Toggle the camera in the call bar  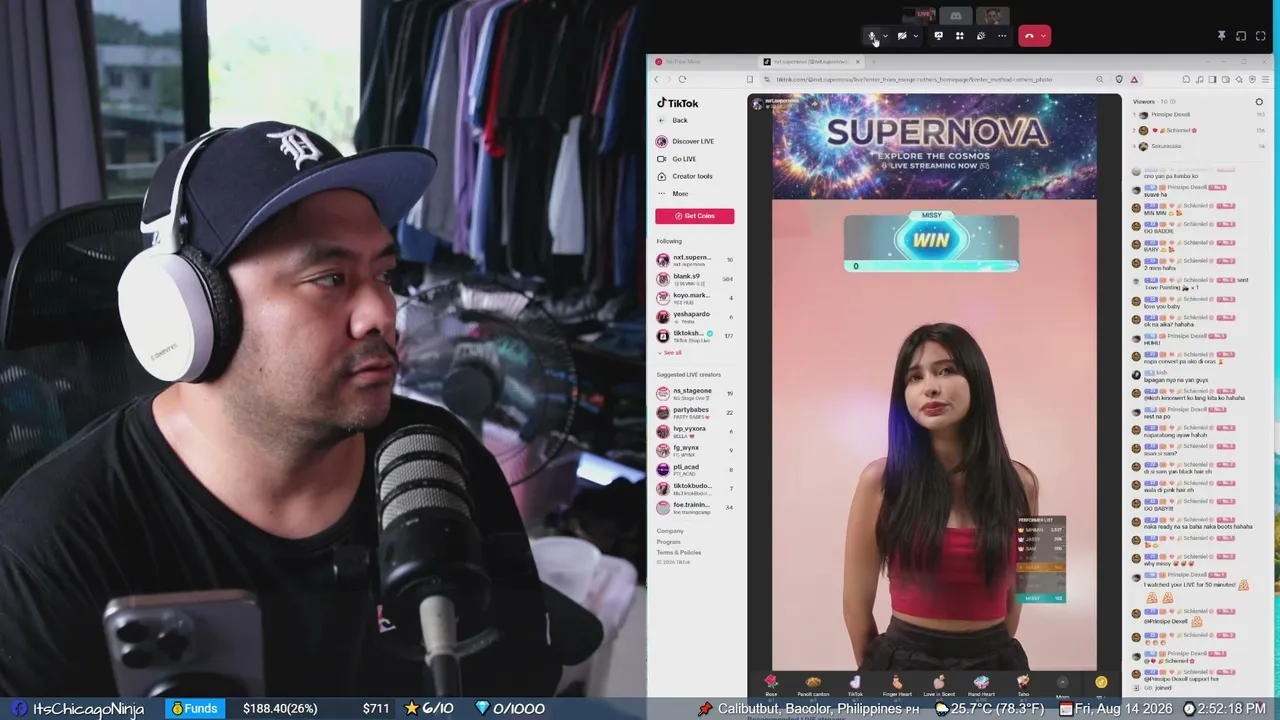pos(902,36)
